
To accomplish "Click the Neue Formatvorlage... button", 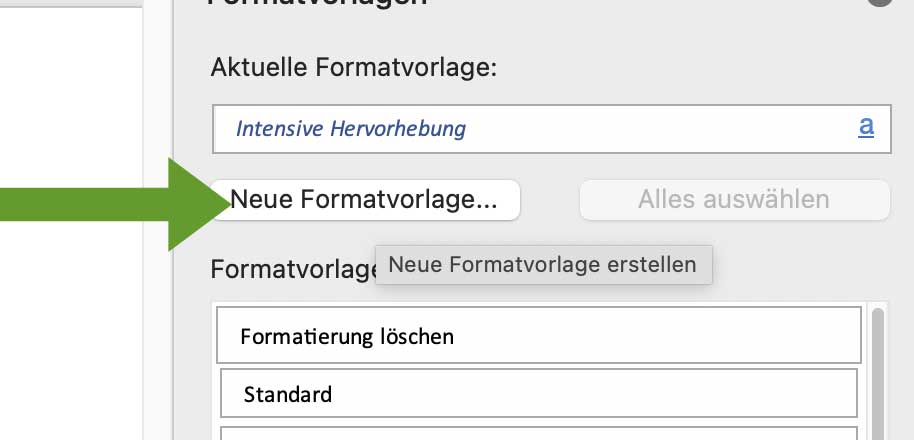I will point(364,200).
